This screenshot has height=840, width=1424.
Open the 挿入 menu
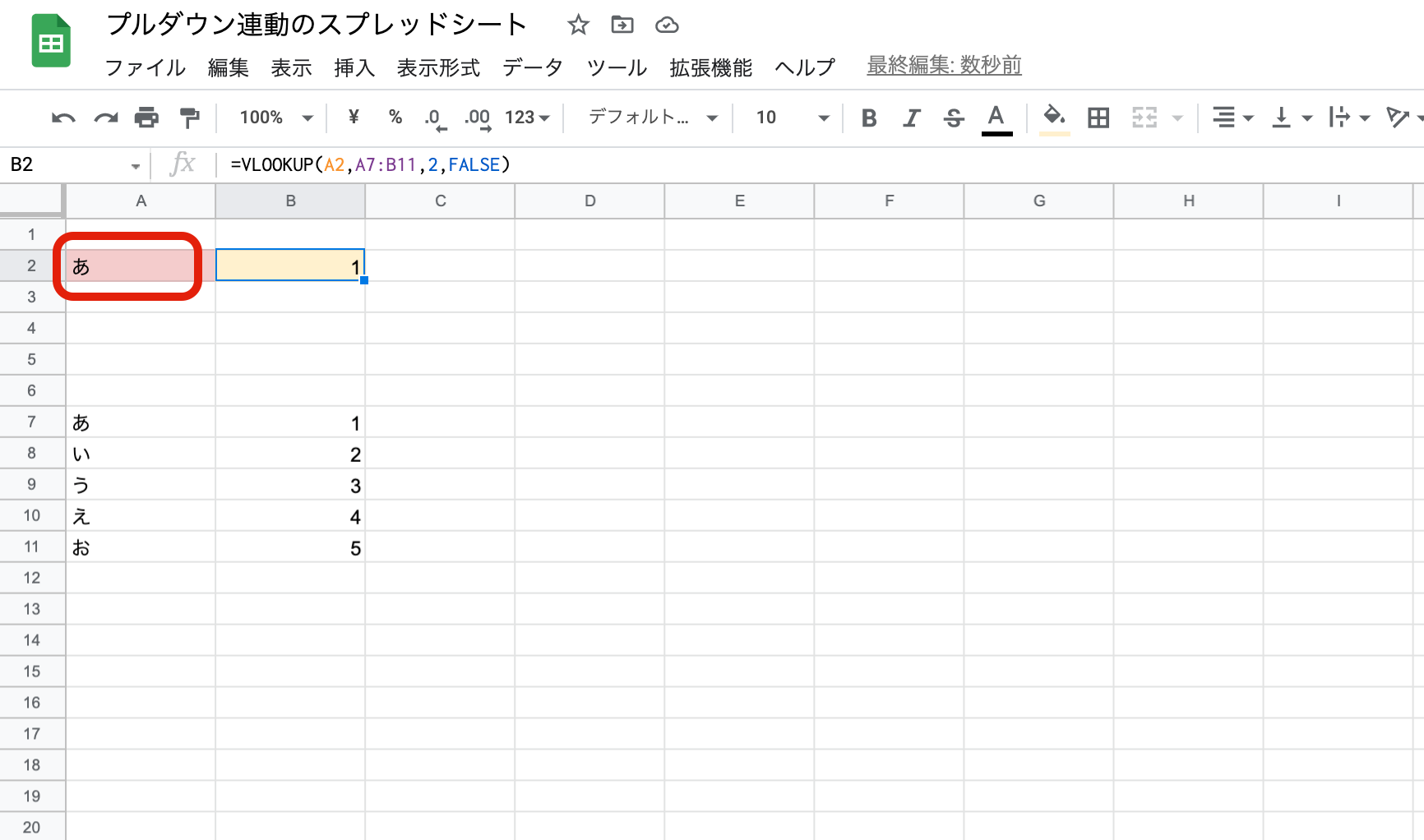[354, 67]
